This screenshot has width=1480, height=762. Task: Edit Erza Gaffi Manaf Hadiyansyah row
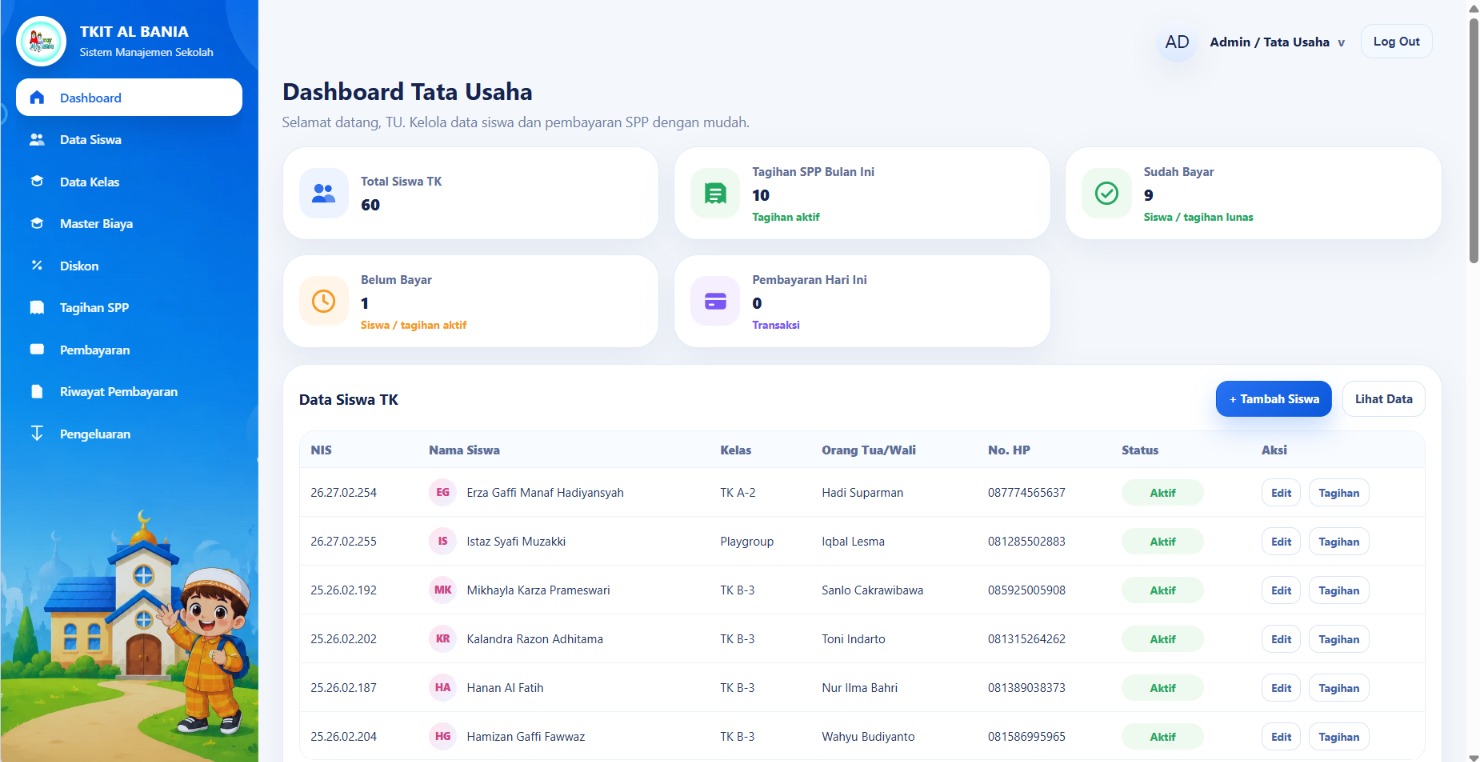pyautogui.click(x=1281, y=493)
